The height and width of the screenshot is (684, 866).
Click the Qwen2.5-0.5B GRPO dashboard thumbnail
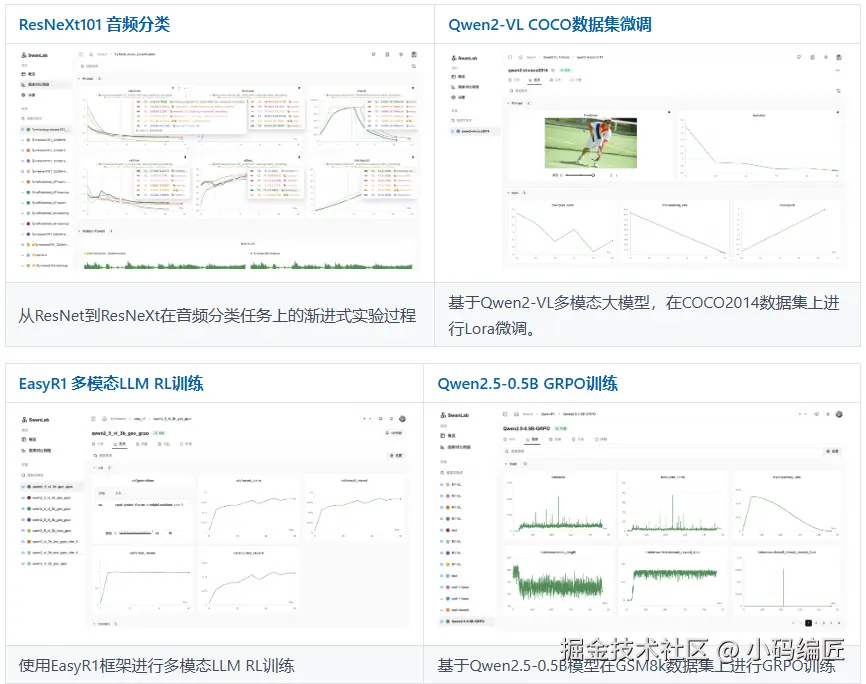(642, 520)
